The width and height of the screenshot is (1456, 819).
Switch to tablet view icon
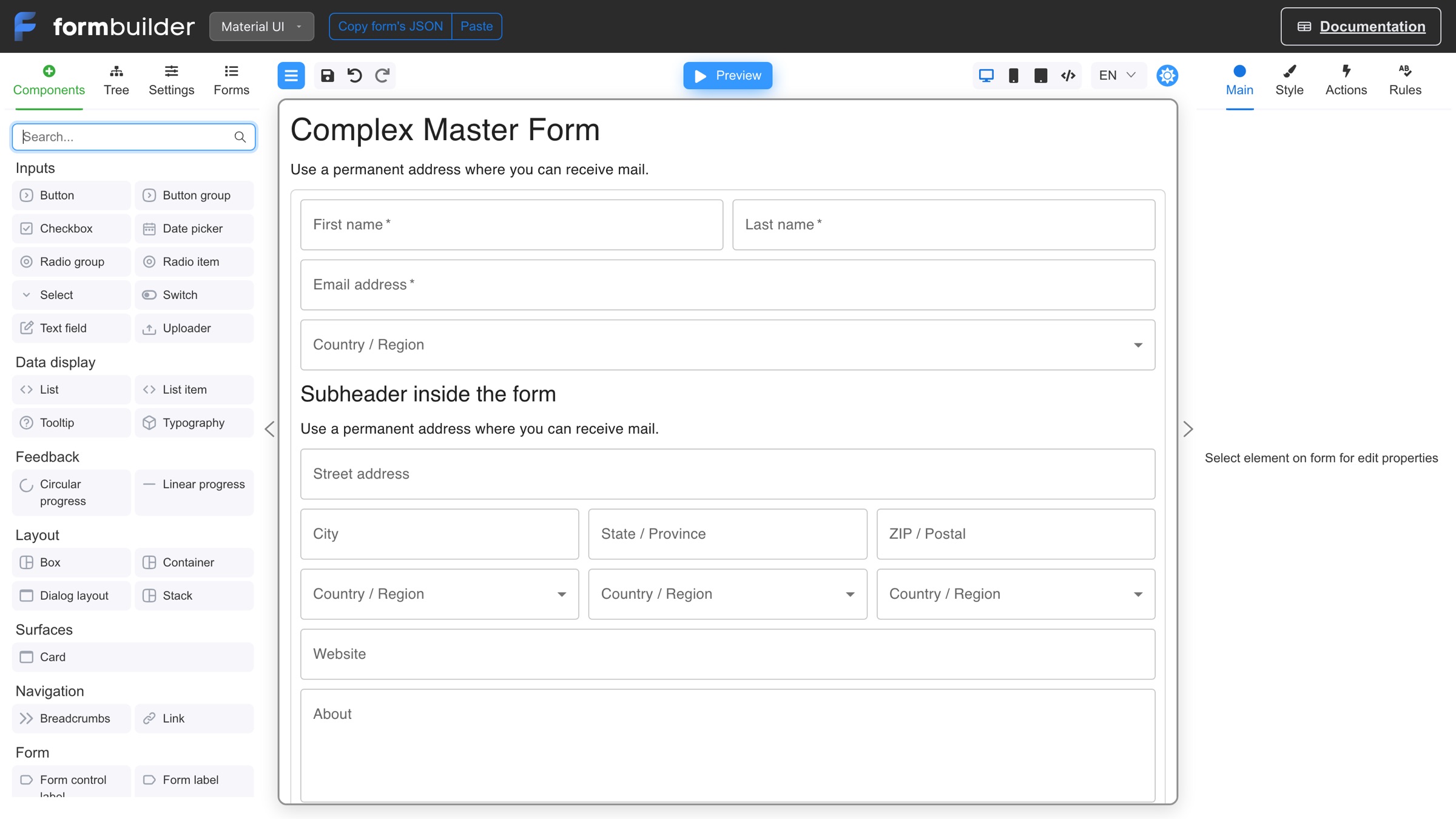point(1041,75)
